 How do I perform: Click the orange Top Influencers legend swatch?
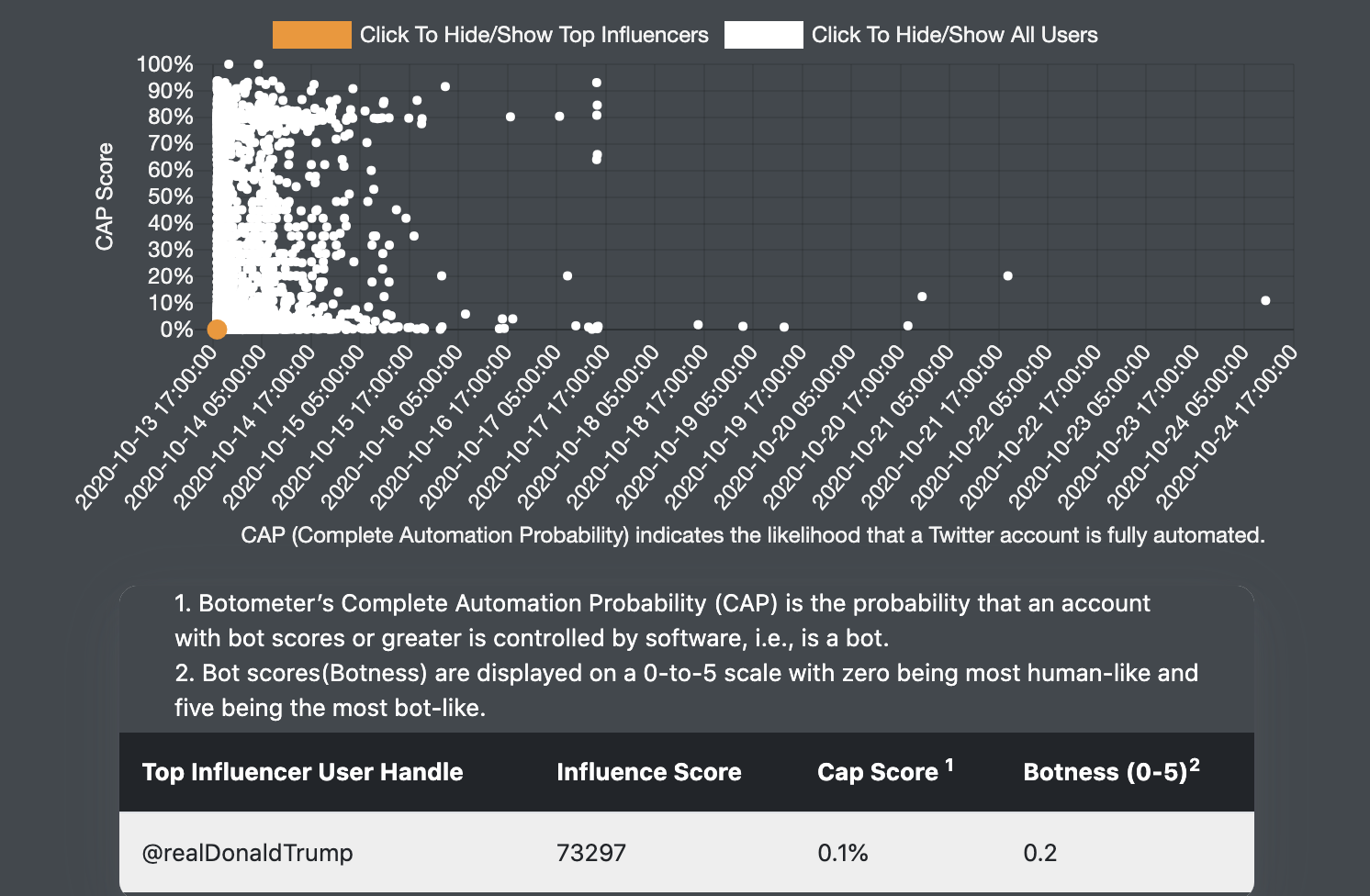click(x=311, y=35)
